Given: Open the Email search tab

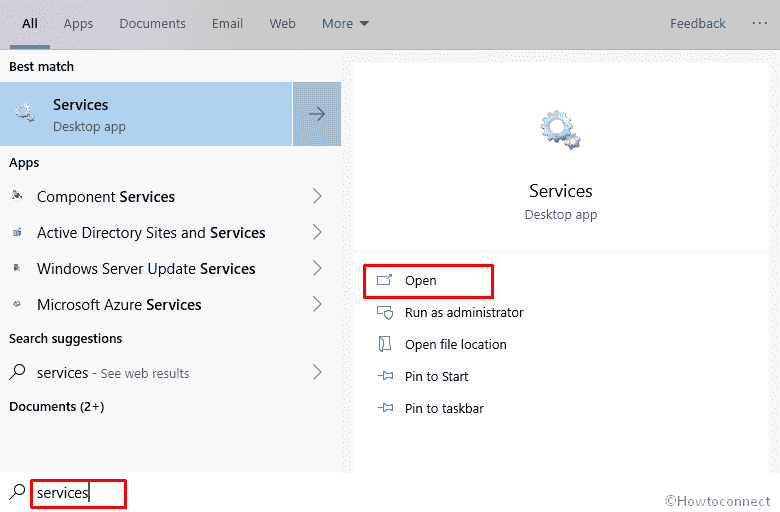Looking at the screenshot, I should tap(227, 23).
